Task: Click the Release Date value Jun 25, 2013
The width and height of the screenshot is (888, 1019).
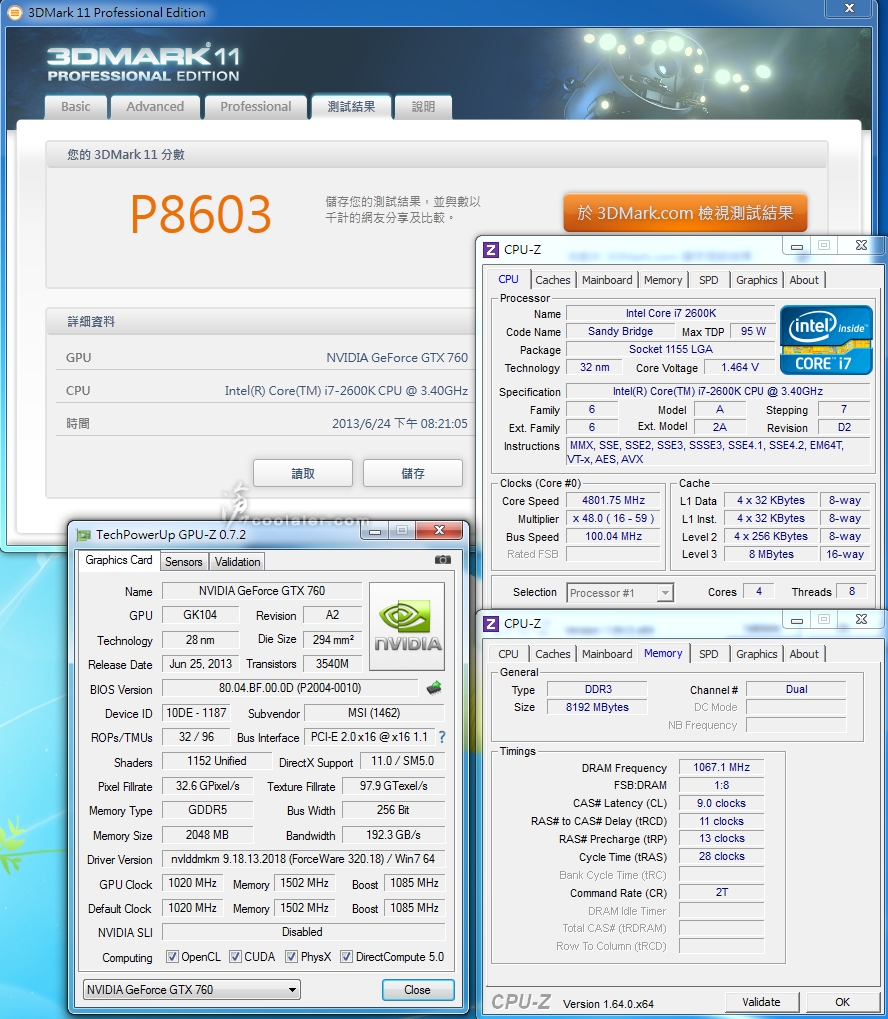Action: [x=201, y=664]
